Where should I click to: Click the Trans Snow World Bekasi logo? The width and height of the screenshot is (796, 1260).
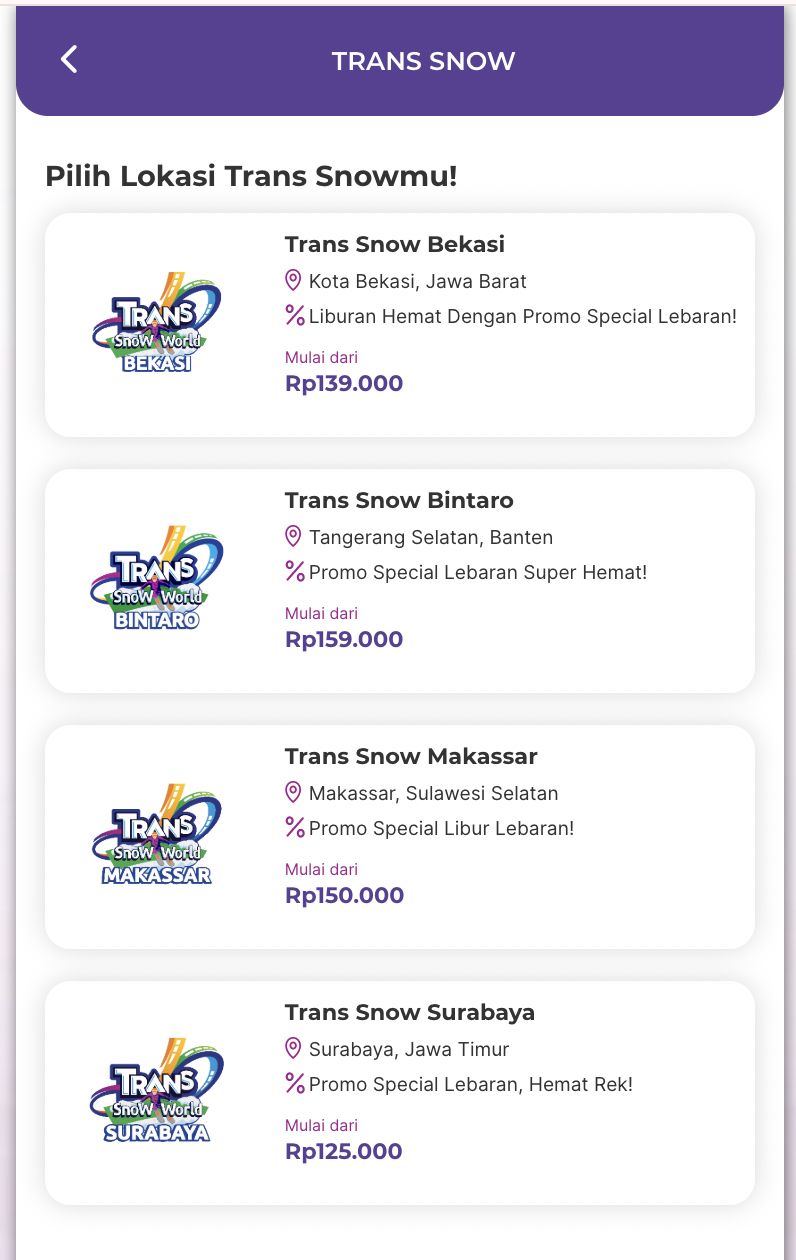pyautogui.click(x=156, y=323)
